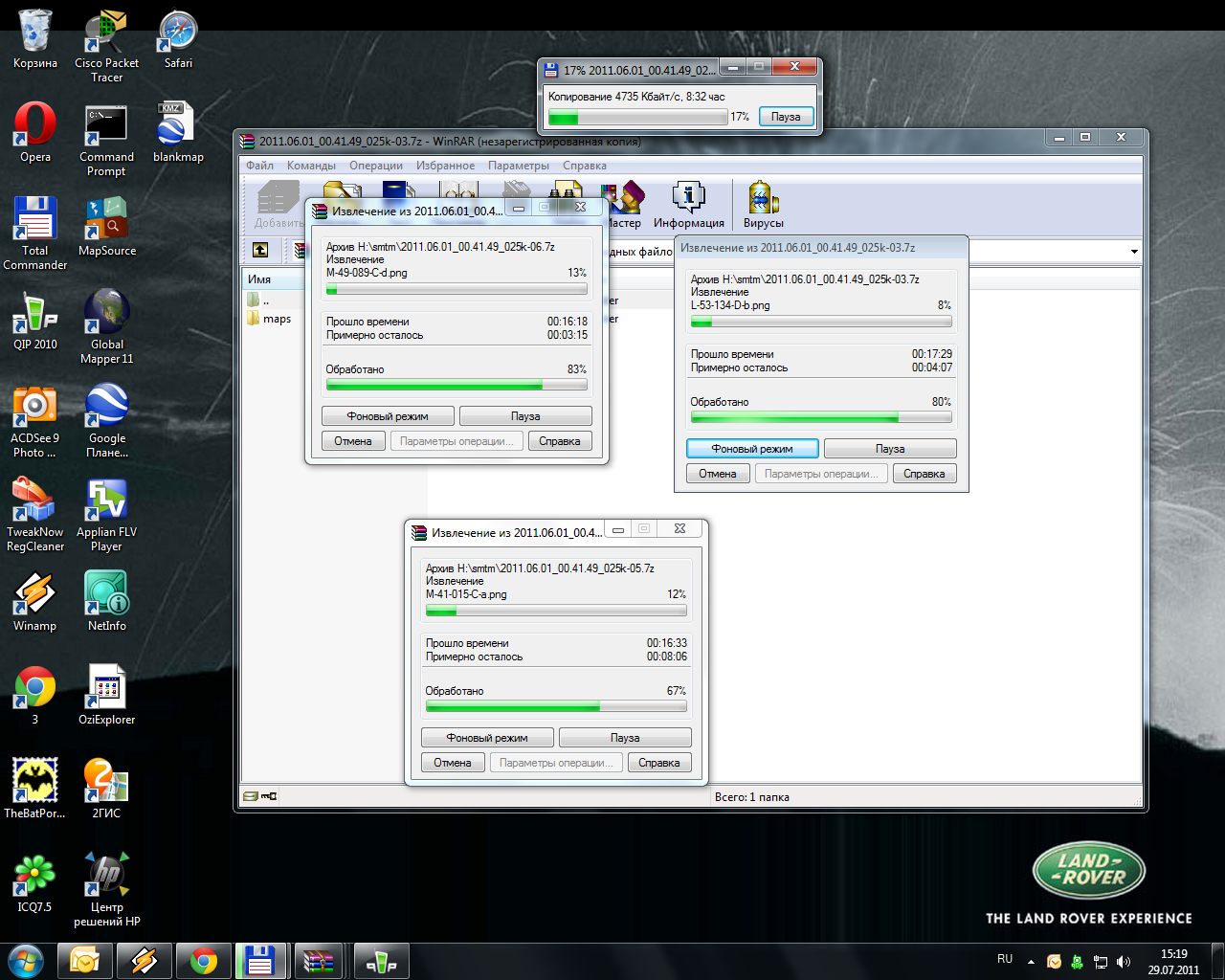The image size is (1225, 980).
Task: Open NetInfo desktop shortcut
Action: click(106, 602)
